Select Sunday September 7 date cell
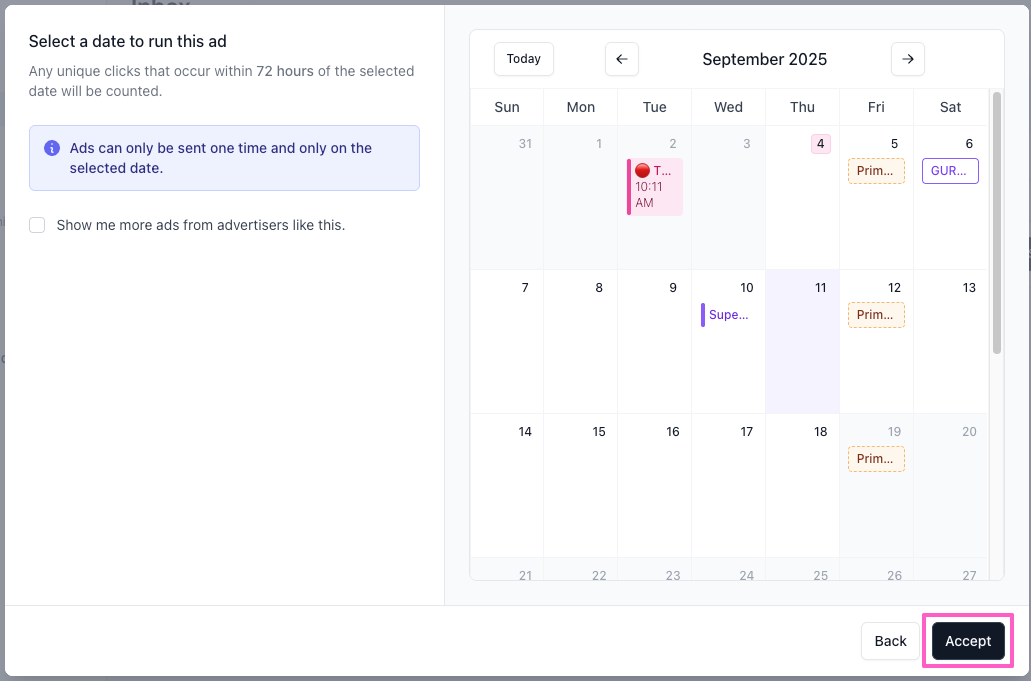This screenshot has height=681, width=1031. click(x=506, y=341)
